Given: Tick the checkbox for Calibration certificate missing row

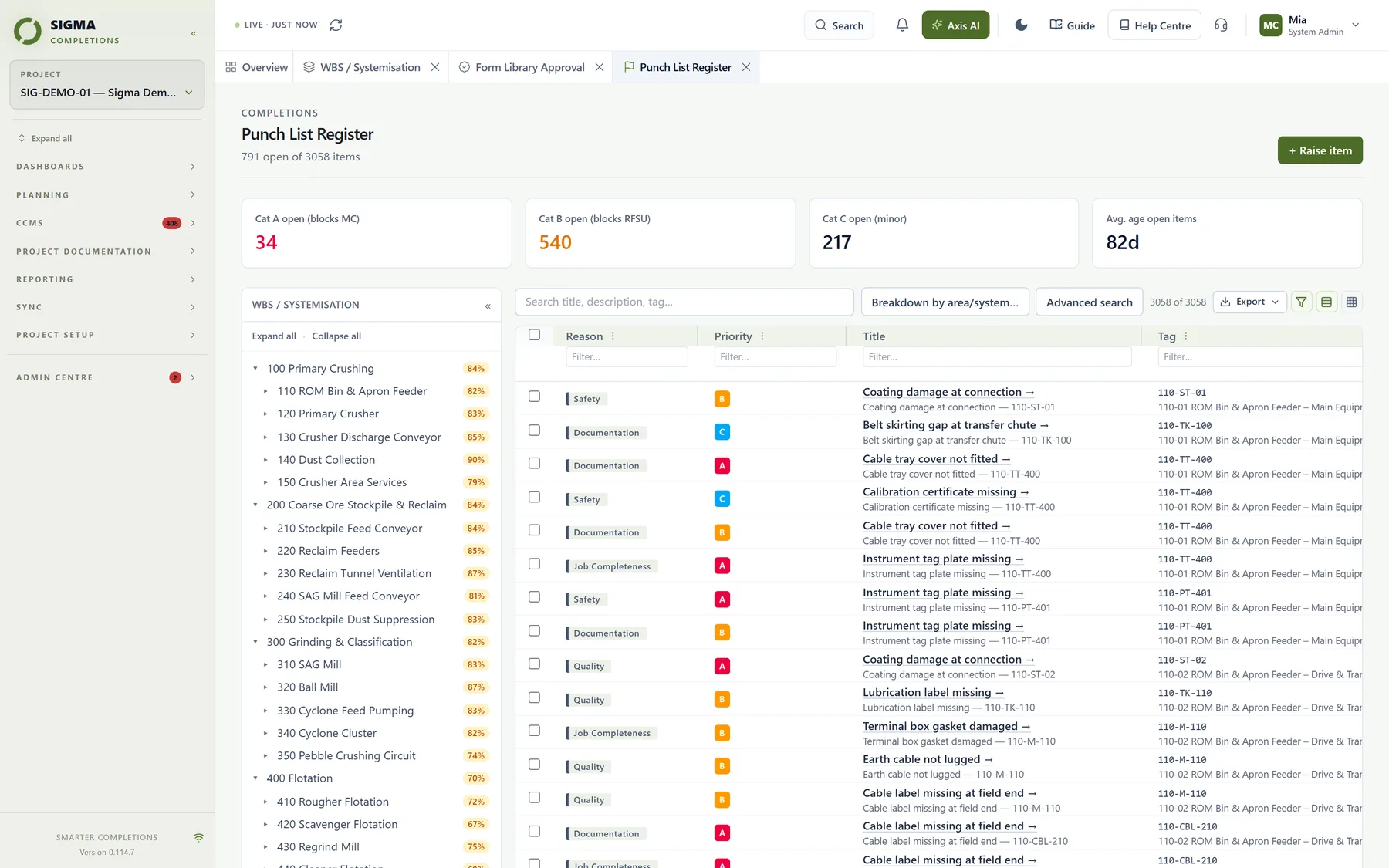Looking at the screenshot, I should (534, 497).
